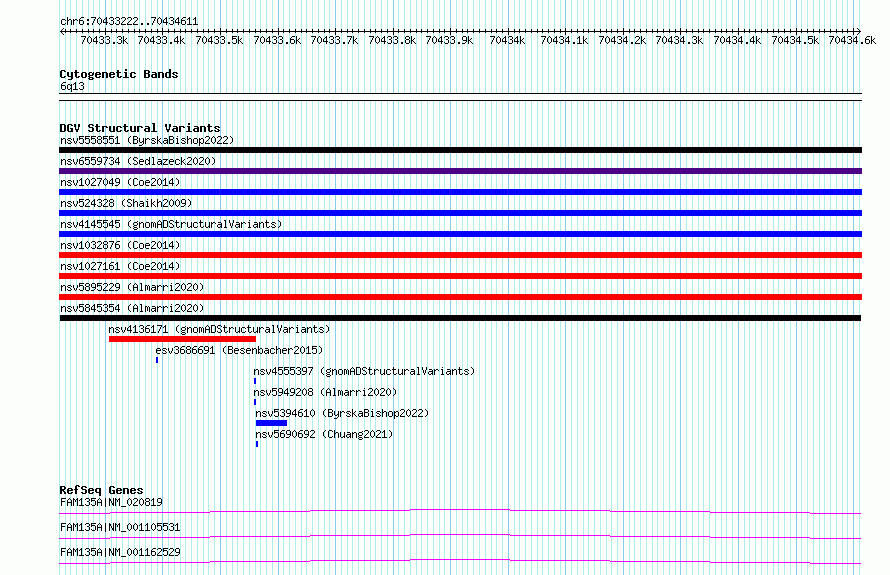Open the nsv5690692 (Chuang2021) label
The width and height of the screenshot is (890, 575).
coord(324,434)
